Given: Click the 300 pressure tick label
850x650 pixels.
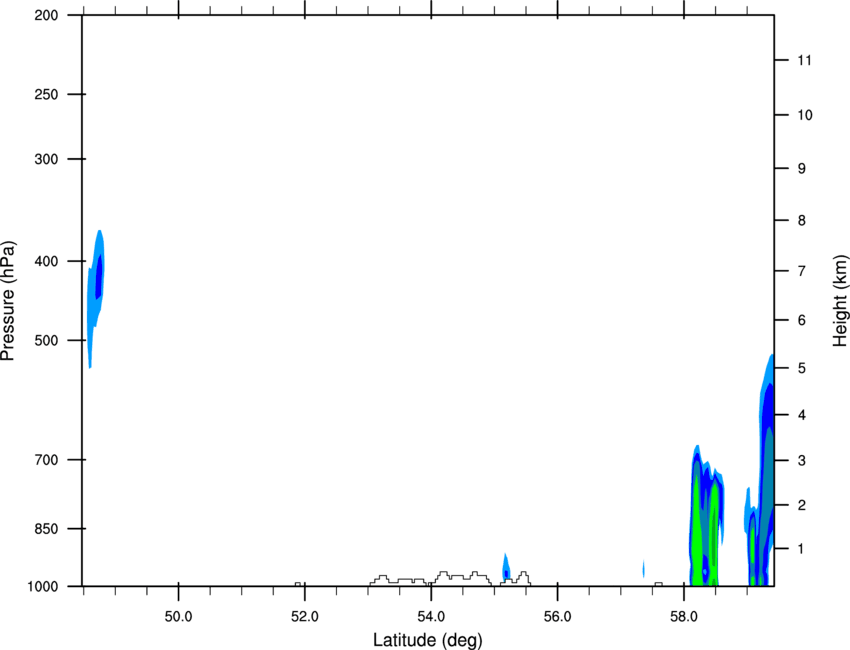Looking at the screenshot, I should click(46, 159).
